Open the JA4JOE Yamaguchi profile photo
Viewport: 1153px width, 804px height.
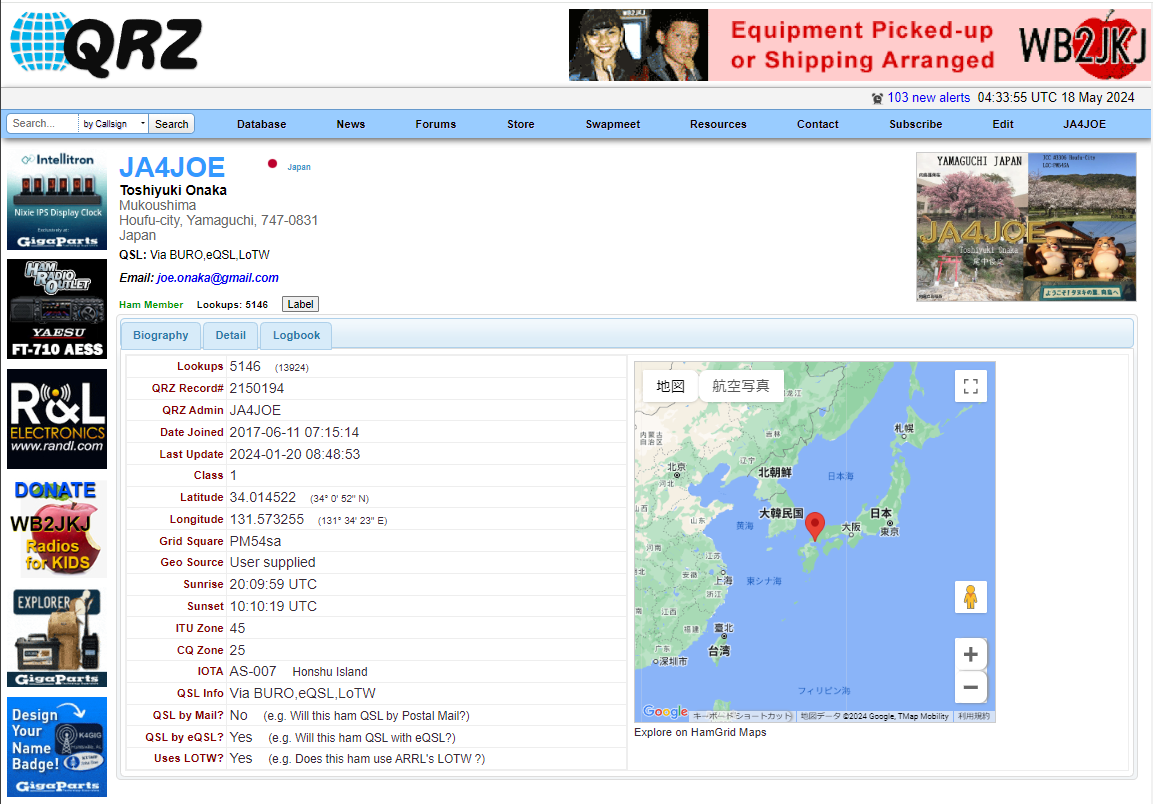[1026, 227]
